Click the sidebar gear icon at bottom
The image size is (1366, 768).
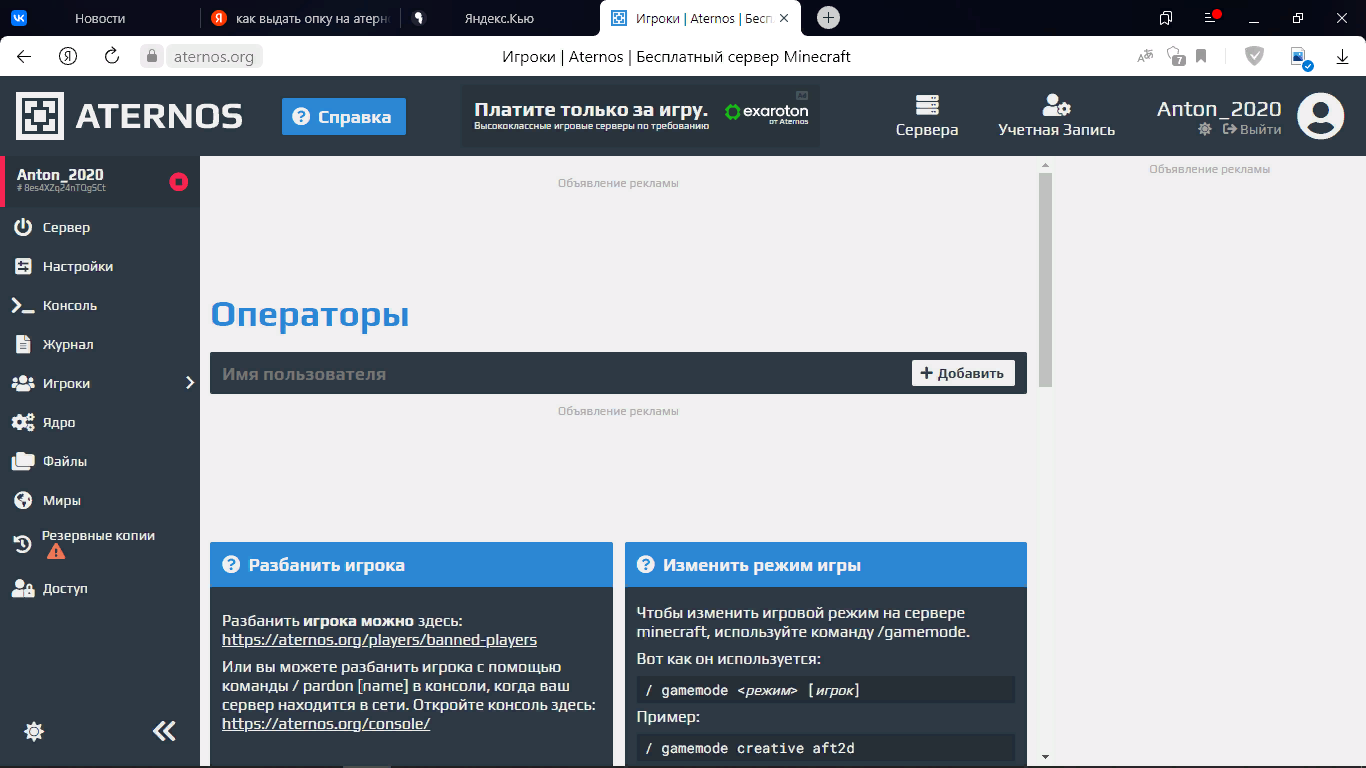pyautogui.click(x=34, y=732)
